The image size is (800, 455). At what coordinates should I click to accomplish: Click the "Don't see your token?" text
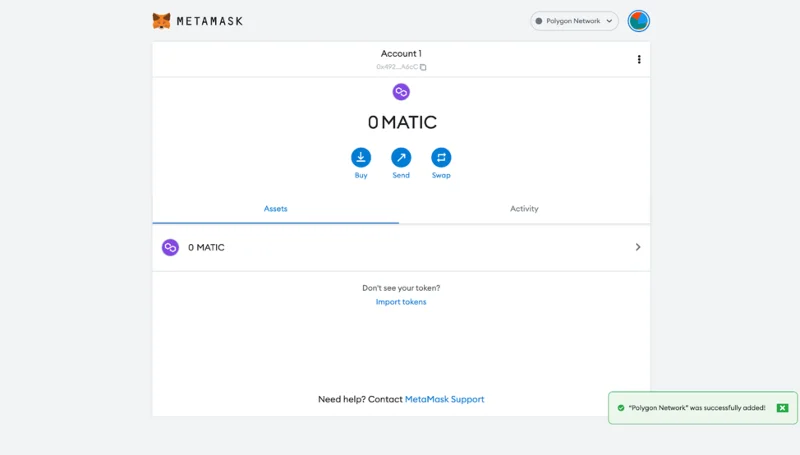coord(401,288)
